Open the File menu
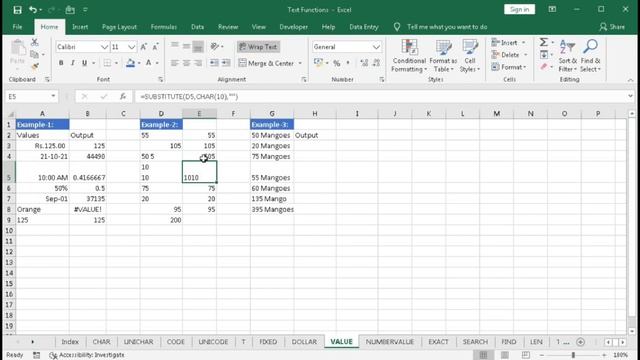The image size is (640, 360). coord(18,27)
